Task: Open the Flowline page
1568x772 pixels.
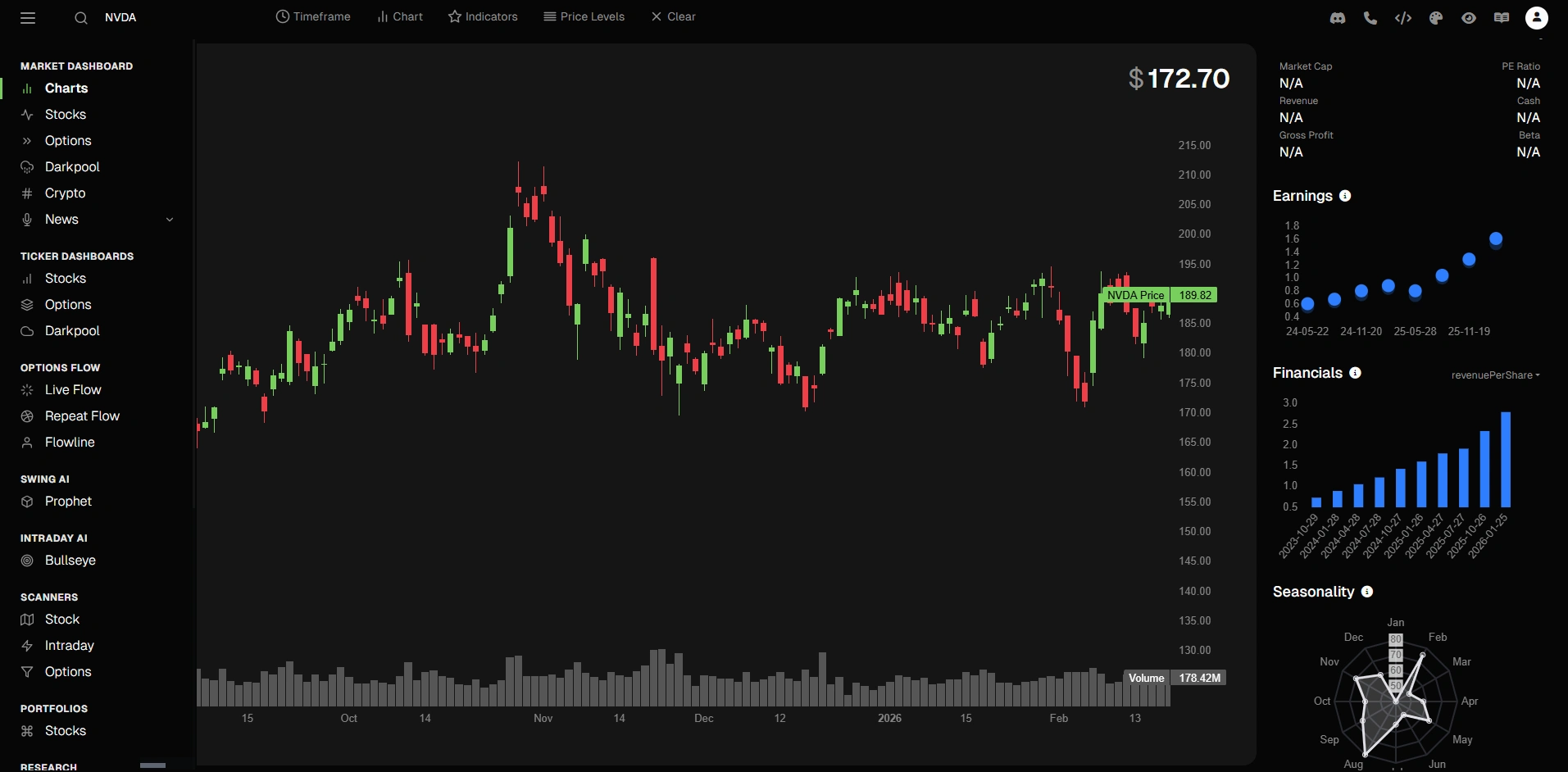Action: (x=70, y=443)
